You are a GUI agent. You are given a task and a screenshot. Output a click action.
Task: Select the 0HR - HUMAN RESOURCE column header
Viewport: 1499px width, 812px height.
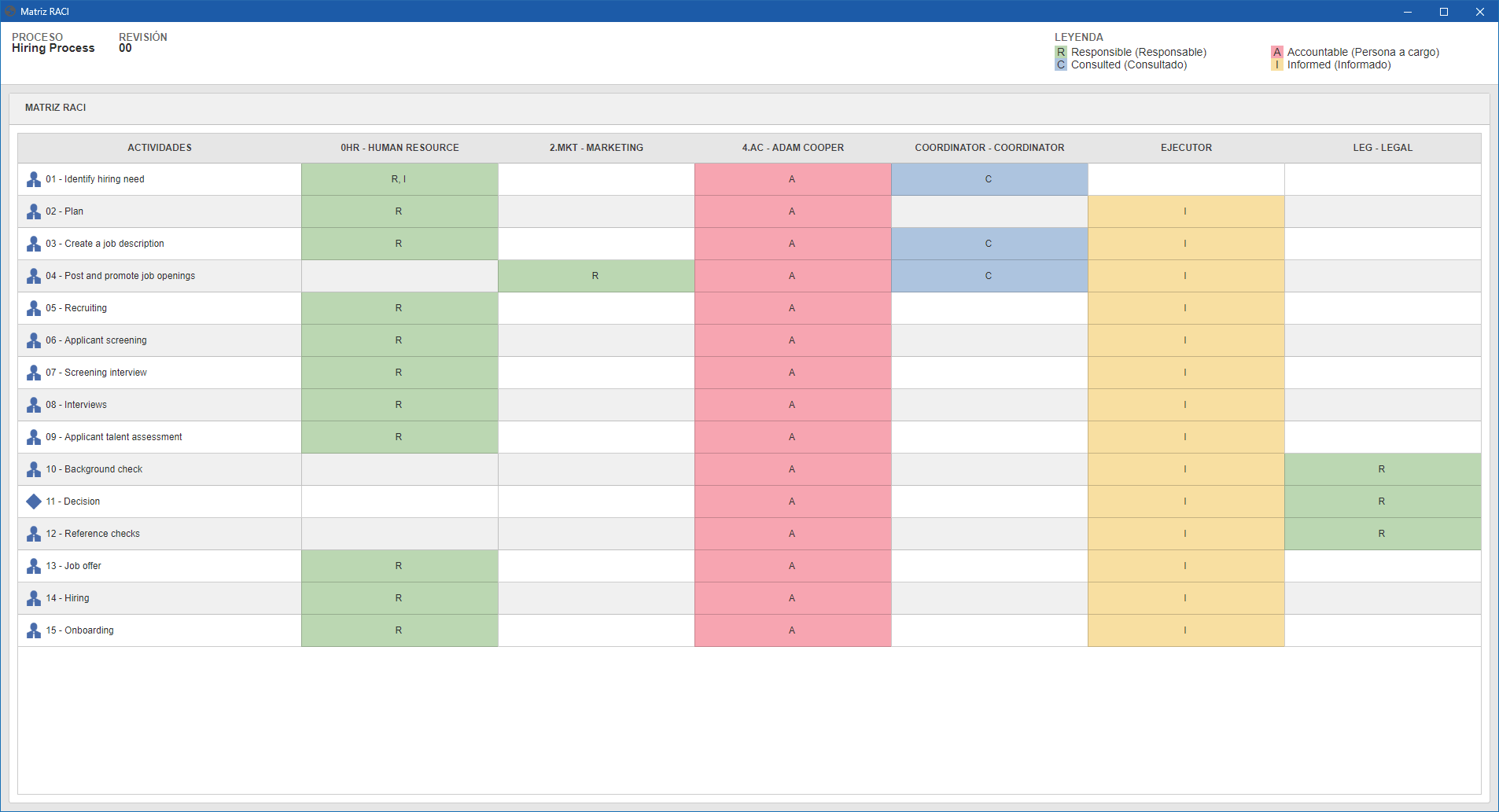click(400, 148)
